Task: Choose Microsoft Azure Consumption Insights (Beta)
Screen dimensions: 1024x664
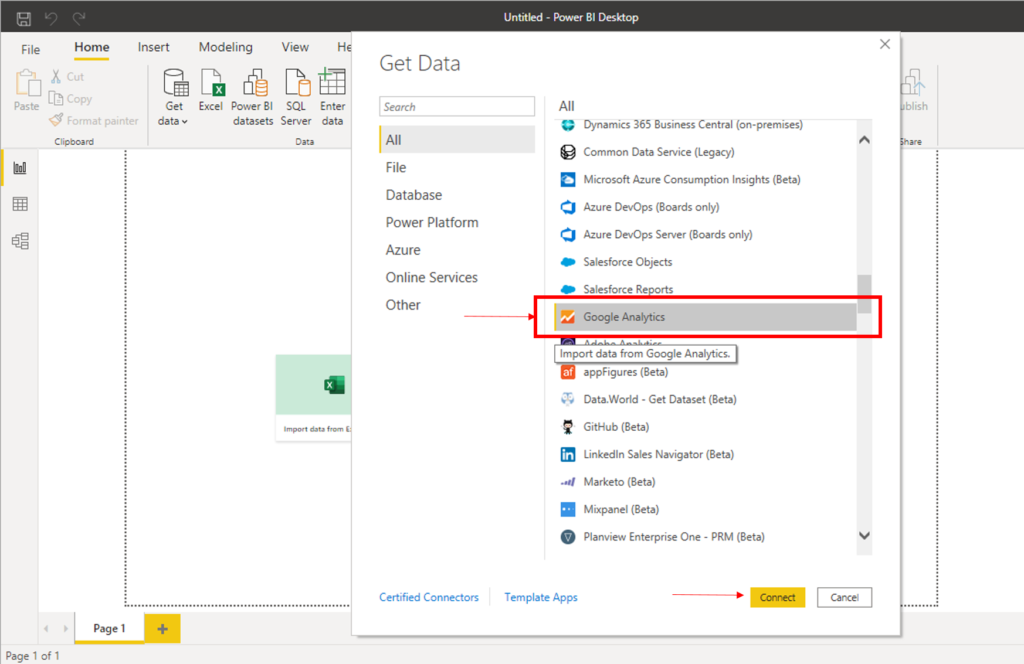Action: [x=692, y=179]
